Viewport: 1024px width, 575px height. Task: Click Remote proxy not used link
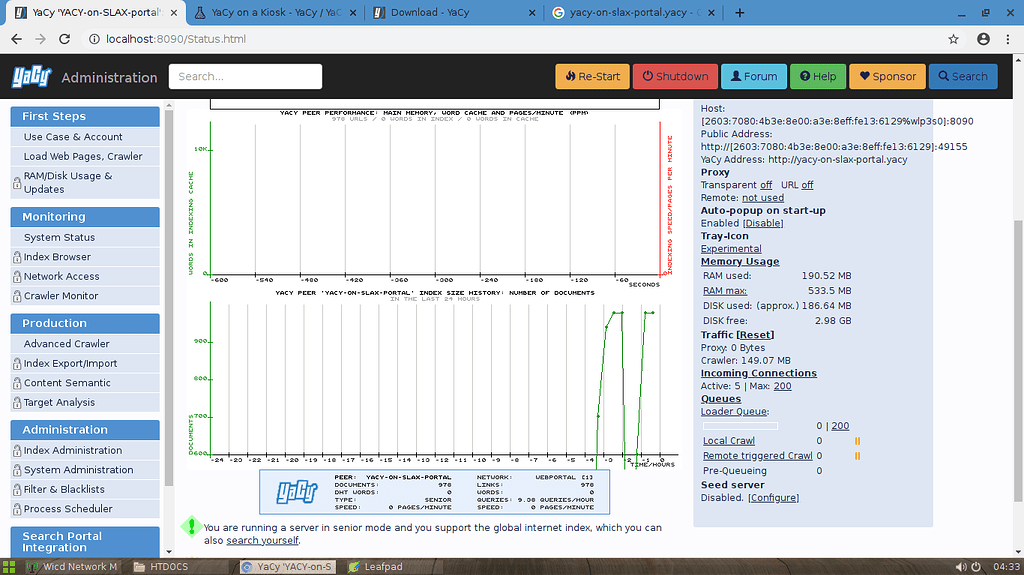[763, 198]
